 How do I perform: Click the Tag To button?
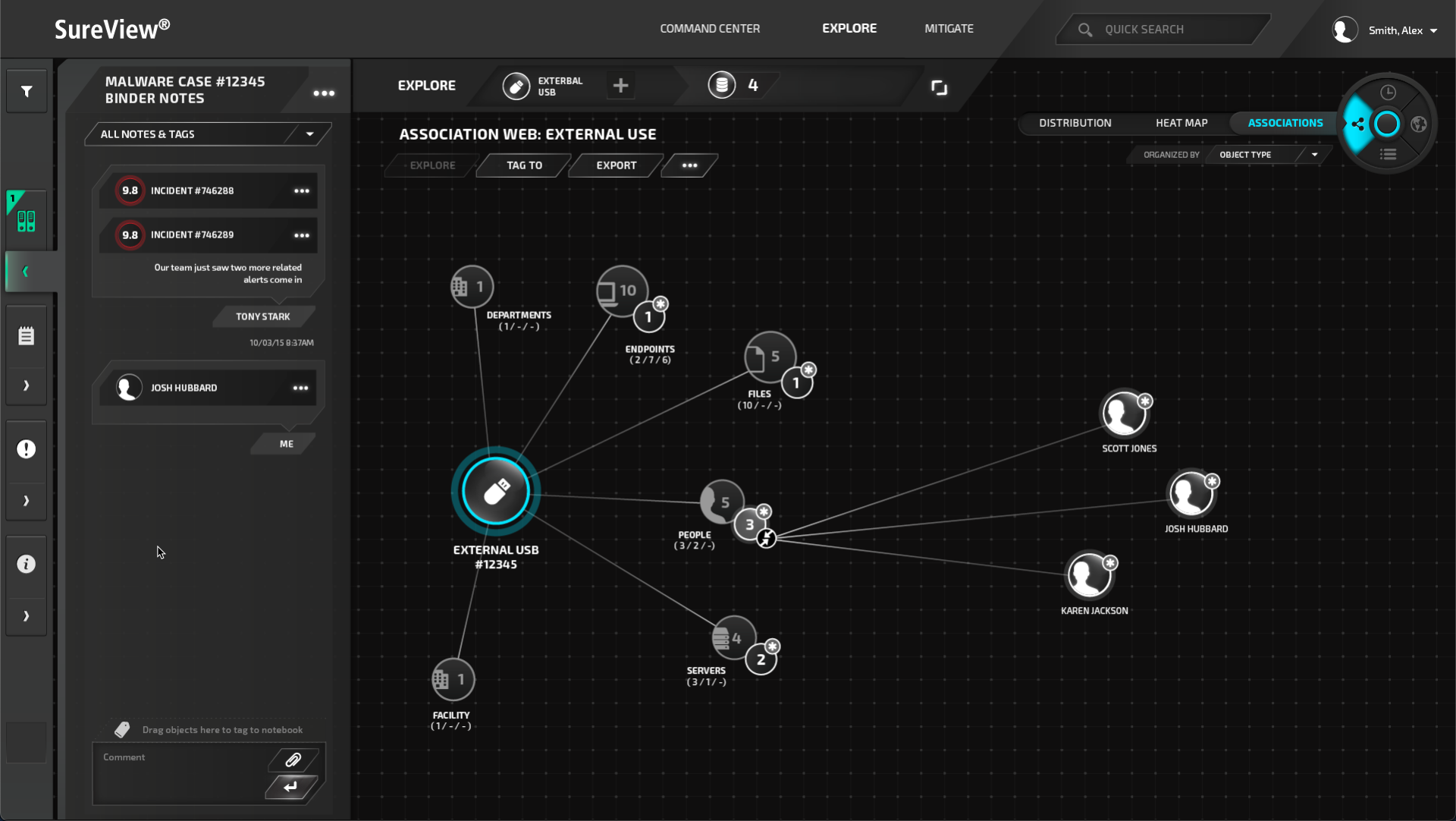coord(524,165)
